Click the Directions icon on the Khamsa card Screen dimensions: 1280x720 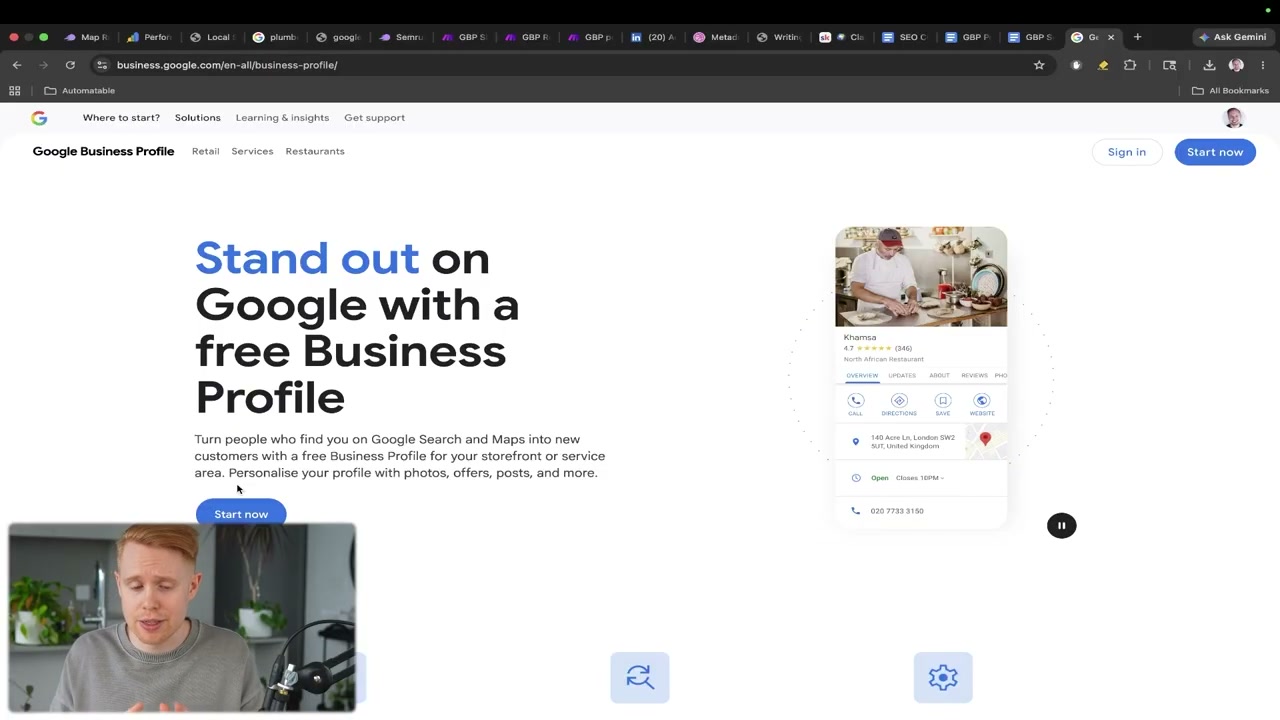(899, 401)
